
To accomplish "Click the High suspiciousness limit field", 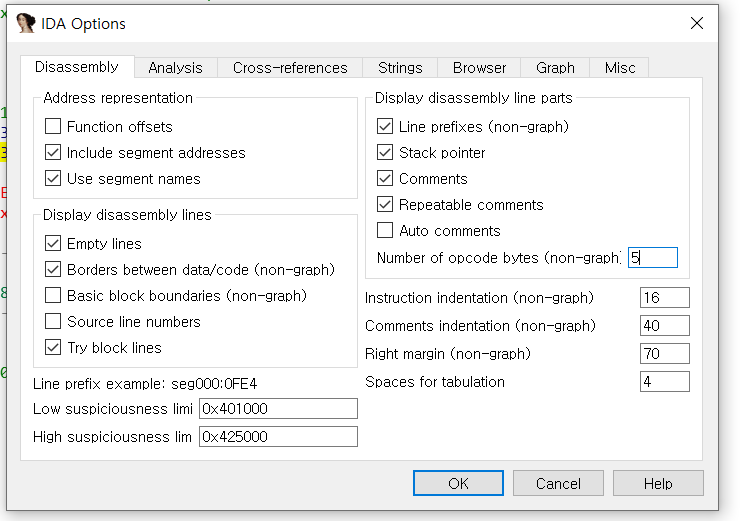I will tap(278, 436).
